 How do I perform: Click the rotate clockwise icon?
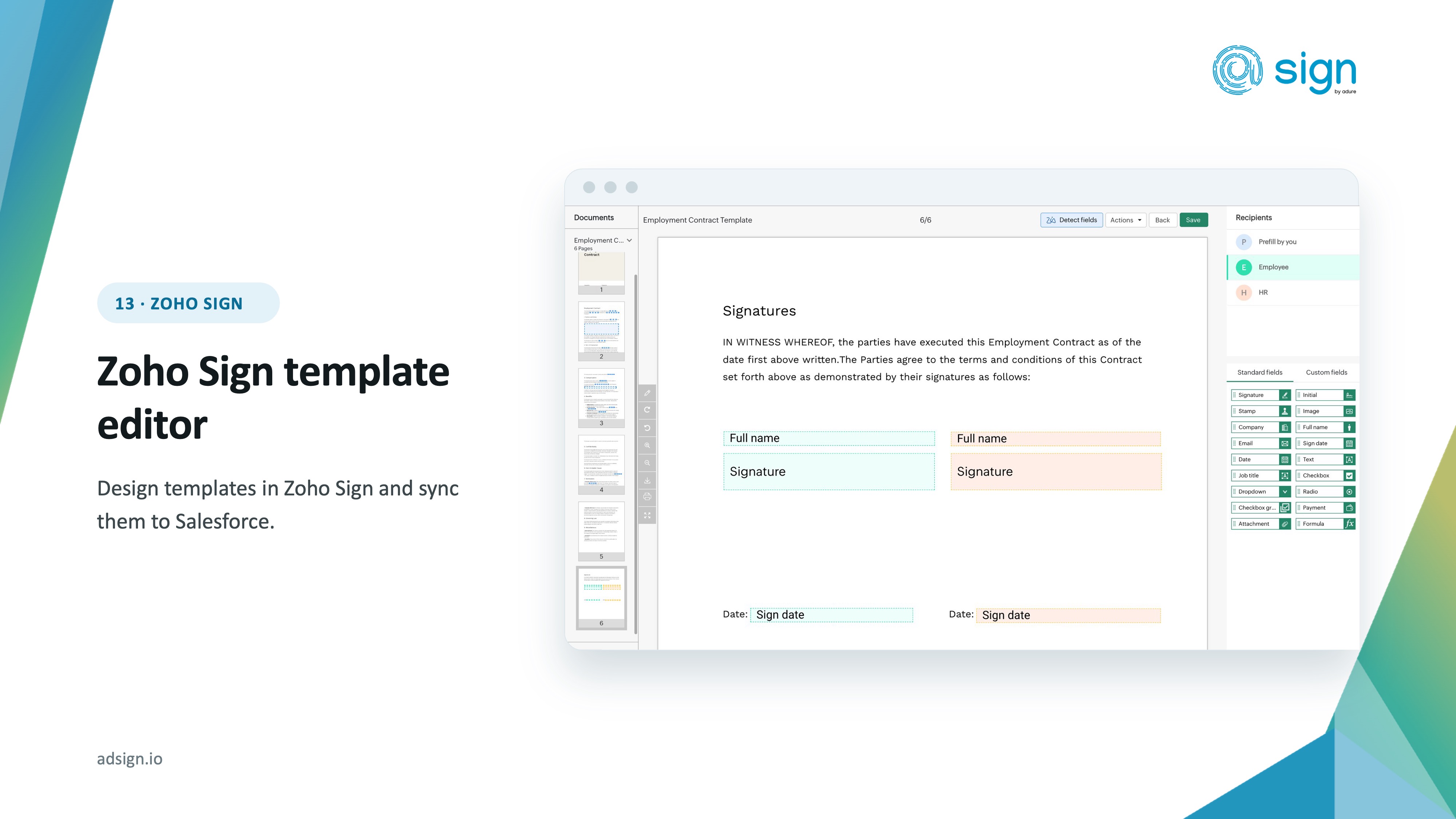tap(647, 410)
